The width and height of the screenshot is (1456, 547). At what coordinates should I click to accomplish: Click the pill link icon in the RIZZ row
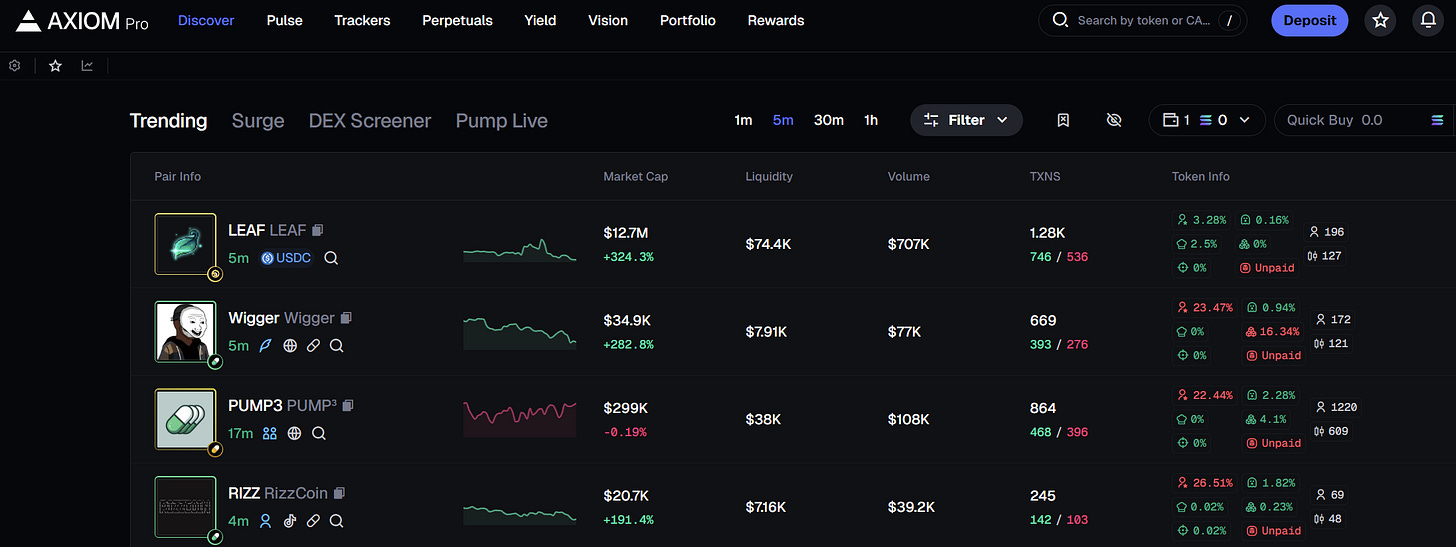(x=313, y=521)
